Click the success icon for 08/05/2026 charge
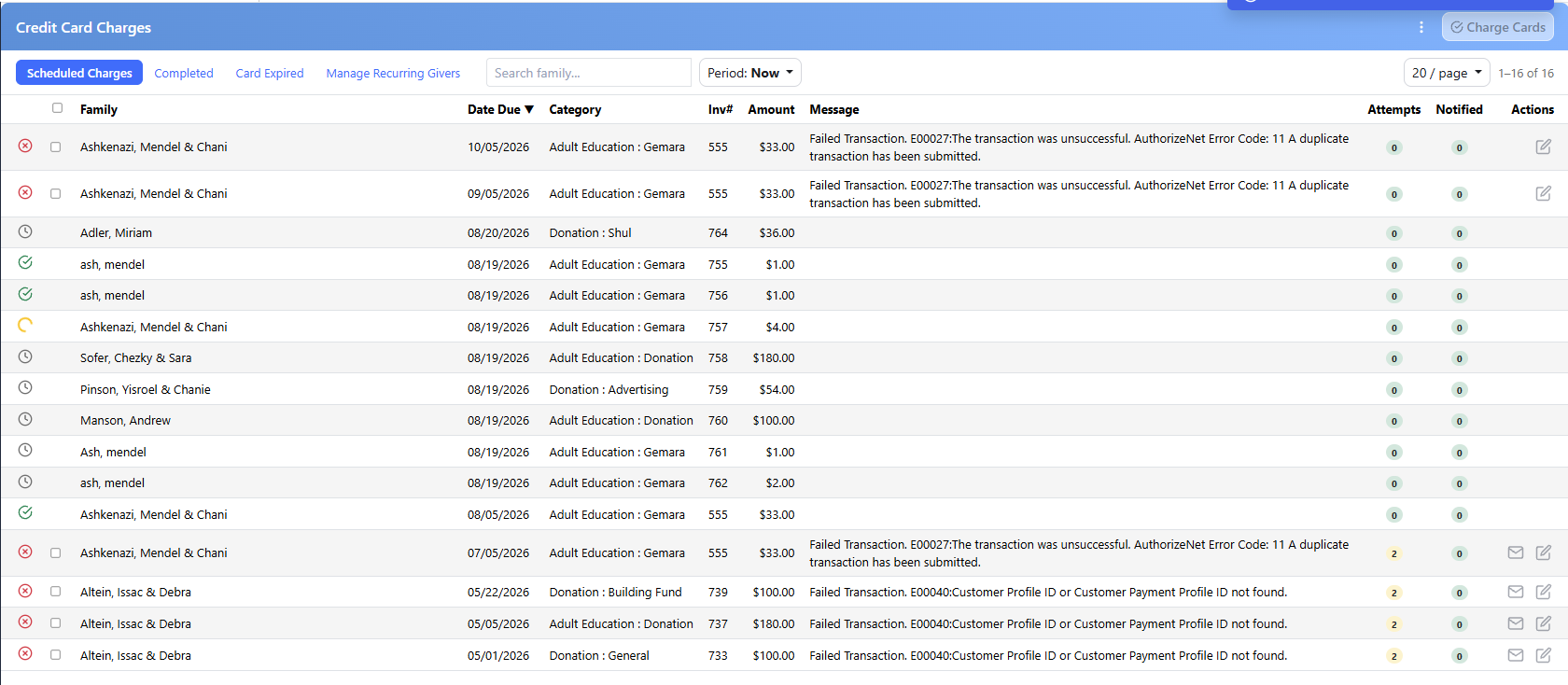 pos(25,512)
